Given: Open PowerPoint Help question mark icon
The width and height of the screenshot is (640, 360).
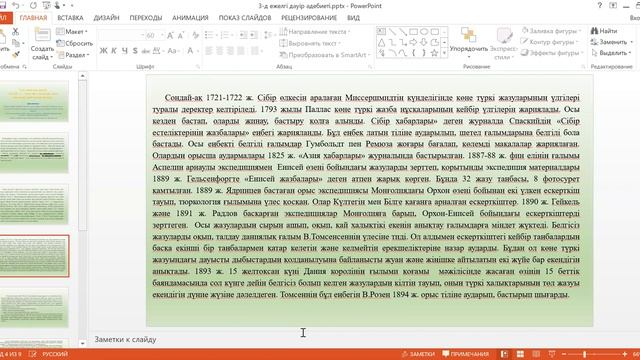Looking at the screenshot, I should 600,6.
